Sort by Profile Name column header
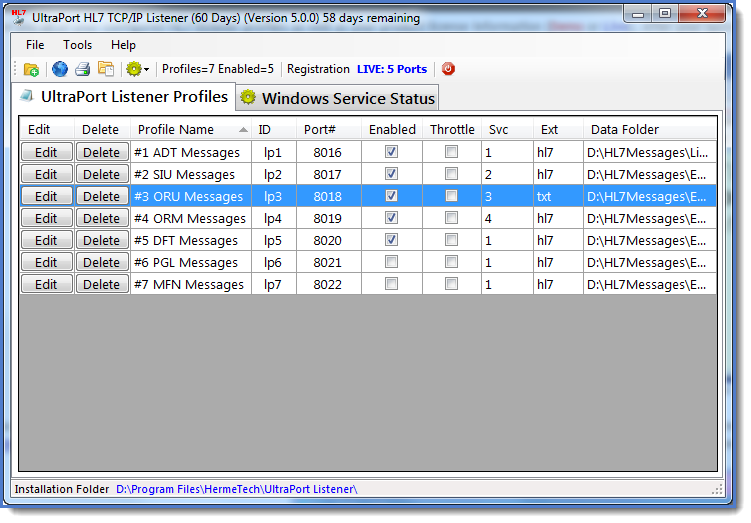Screen dimensions: 751x523 [x=191, y=130]
